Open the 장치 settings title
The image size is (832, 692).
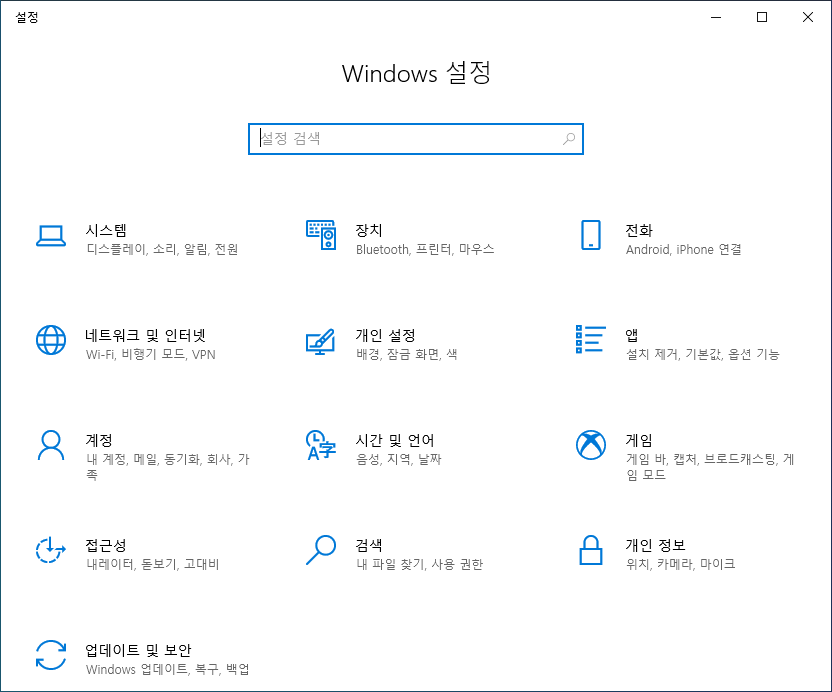[369, 230]
